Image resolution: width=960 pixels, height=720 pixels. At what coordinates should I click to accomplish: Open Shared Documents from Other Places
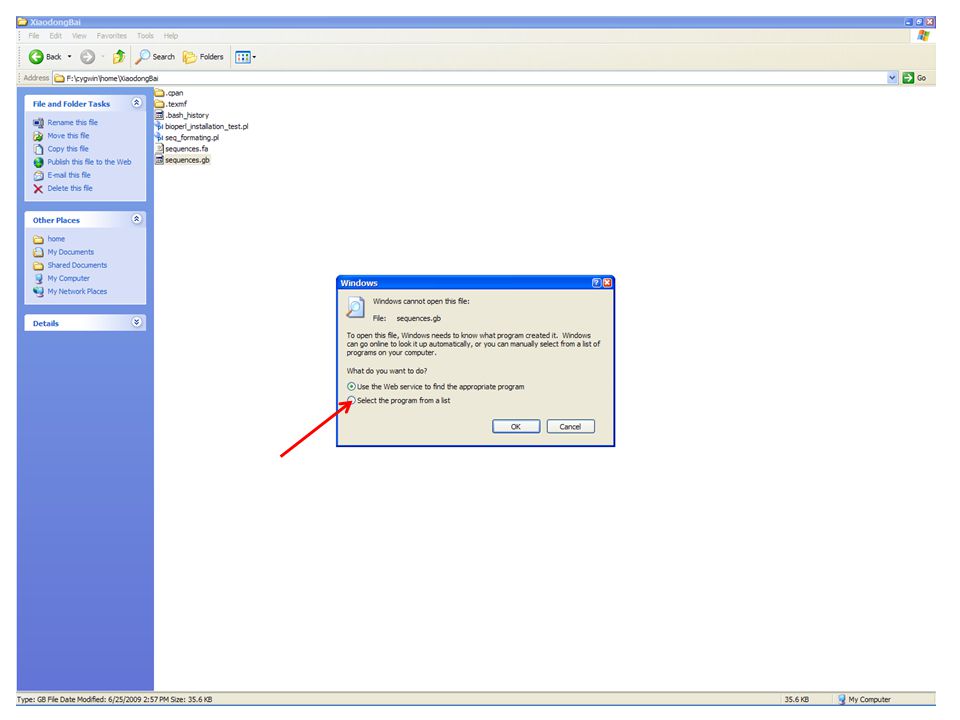click(77, 265)
